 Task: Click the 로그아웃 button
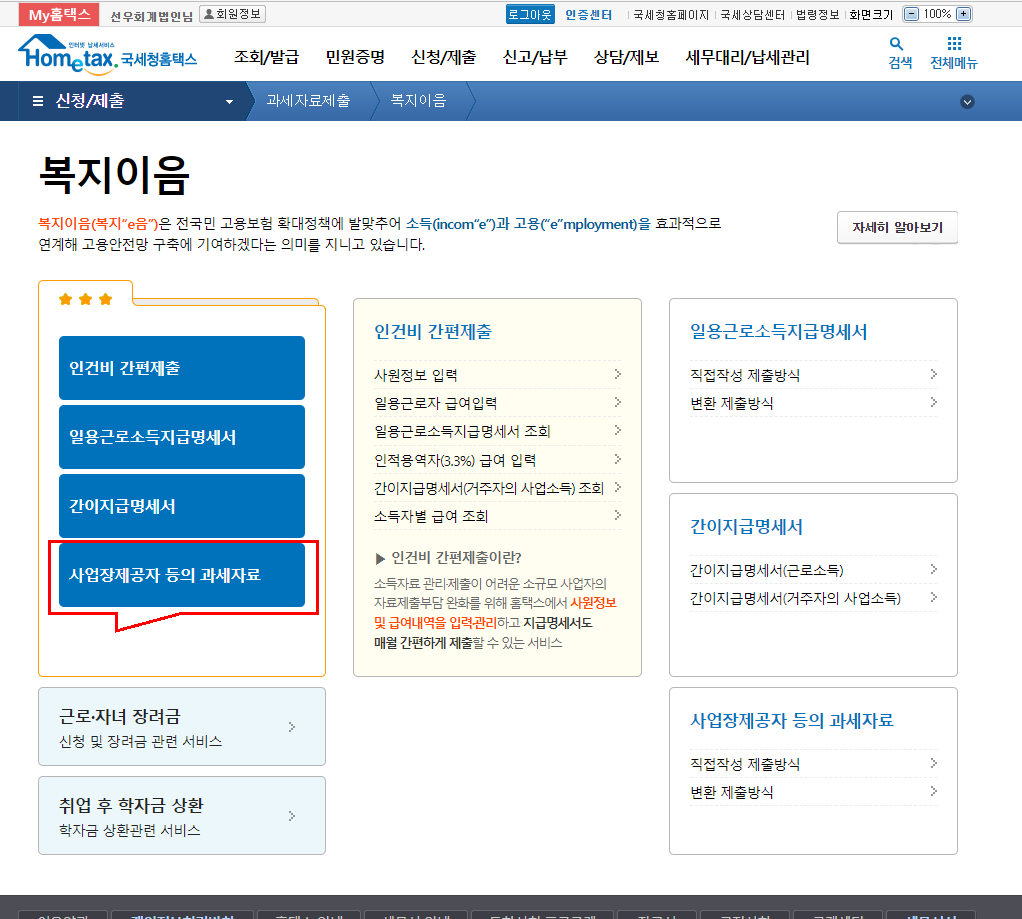click(x=529, y=14)
